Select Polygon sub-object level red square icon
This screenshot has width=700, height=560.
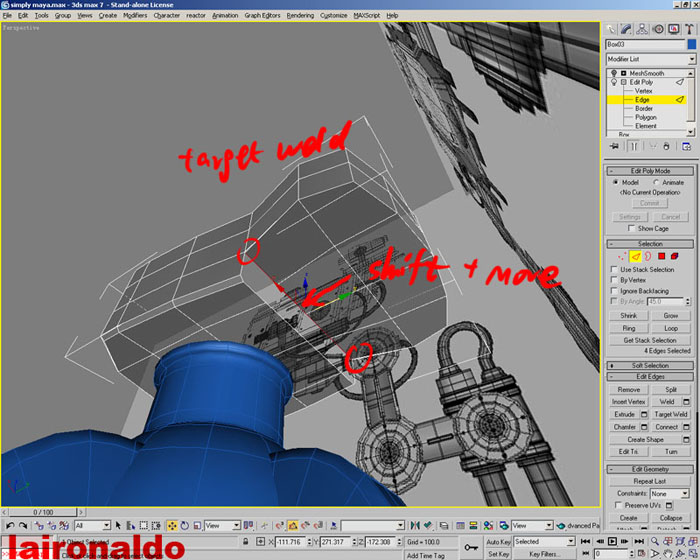662,256
